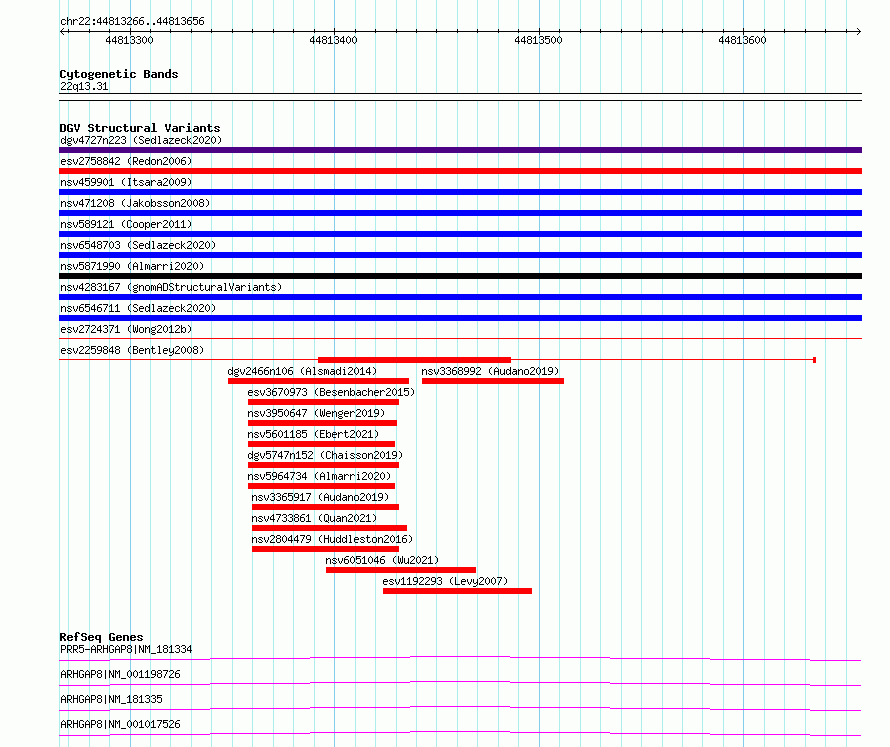The image size is (890, 747).
Task: Open nsv2804479 (Huddleston2016) entry
Action: click(332, 539)
